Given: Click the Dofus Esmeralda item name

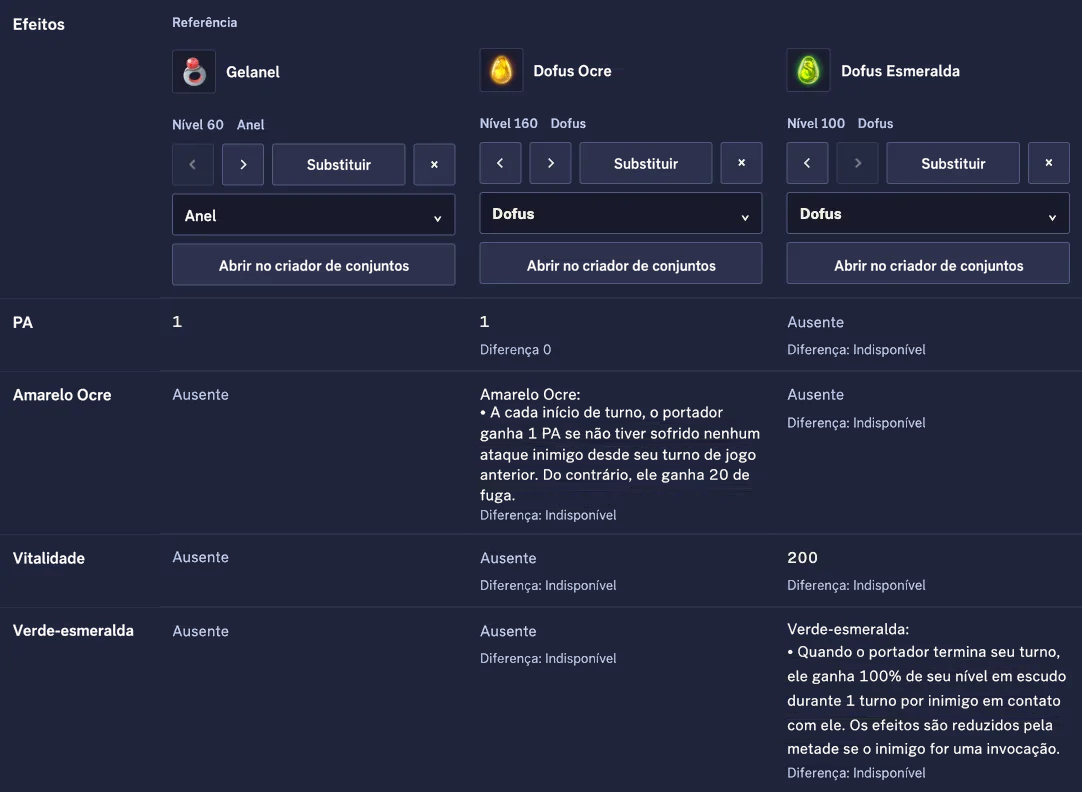Looking at the screenshot, I should (x=900, y=70).
